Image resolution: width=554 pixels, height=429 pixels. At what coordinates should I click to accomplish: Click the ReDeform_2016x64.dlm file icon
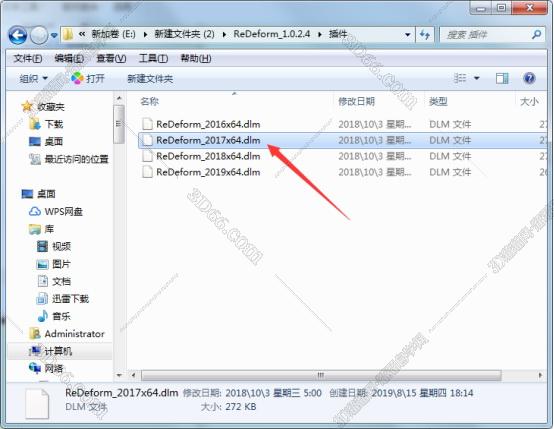pos(147,124)
